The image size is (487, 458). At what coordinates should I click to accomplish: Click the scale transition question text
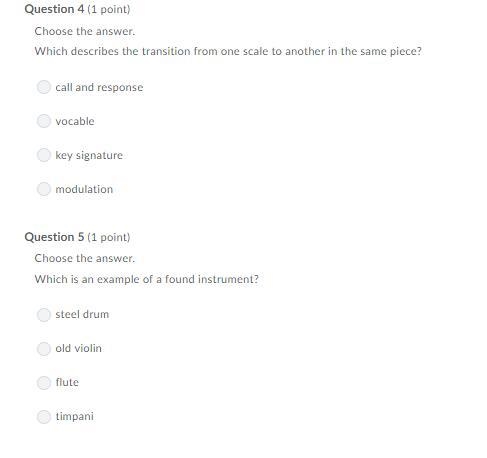tap(228, 51)
